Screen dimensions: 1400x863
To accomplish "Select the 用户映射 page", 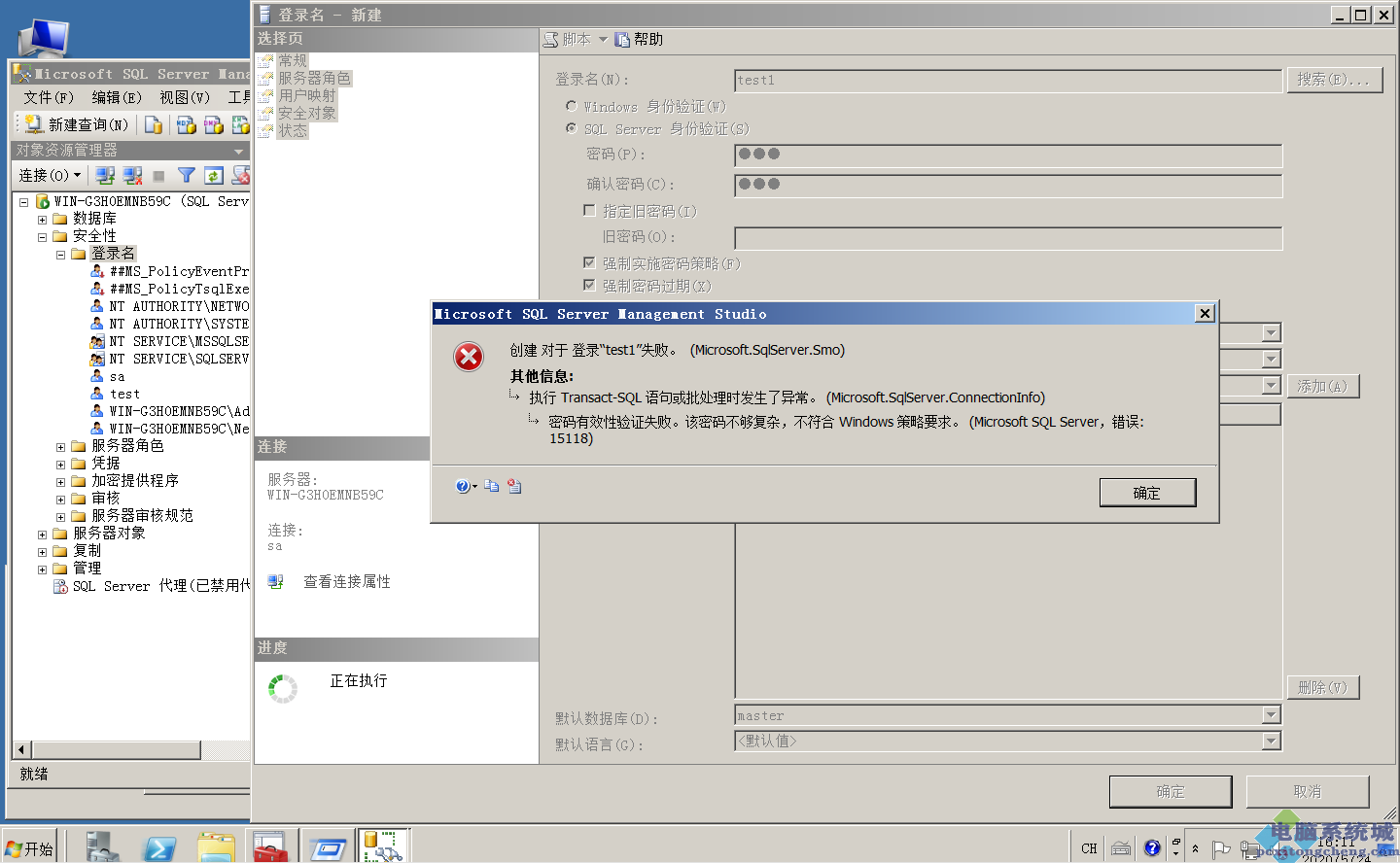I will pos(307,95).
